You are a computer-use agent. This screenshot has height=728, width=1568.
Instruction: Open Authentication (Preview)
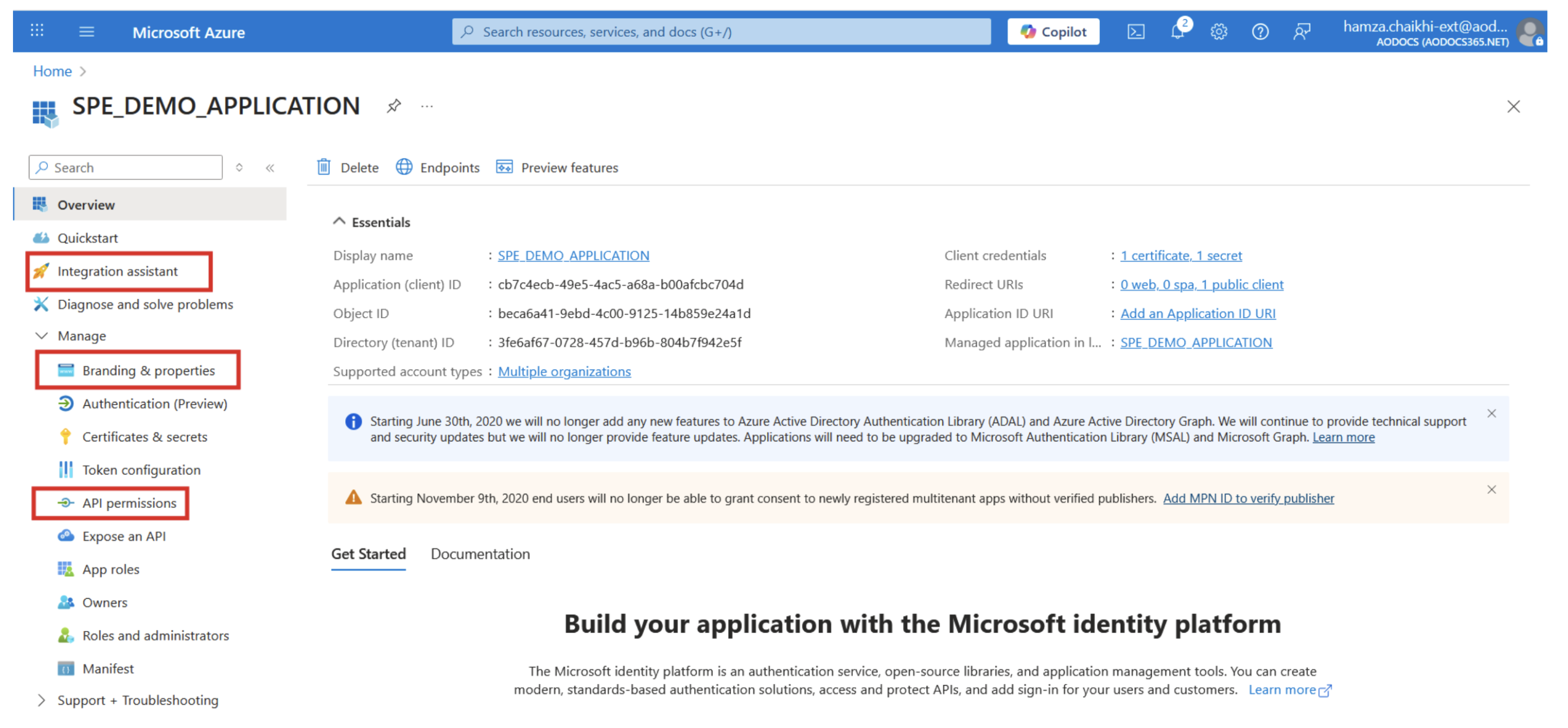click(155, 404)
